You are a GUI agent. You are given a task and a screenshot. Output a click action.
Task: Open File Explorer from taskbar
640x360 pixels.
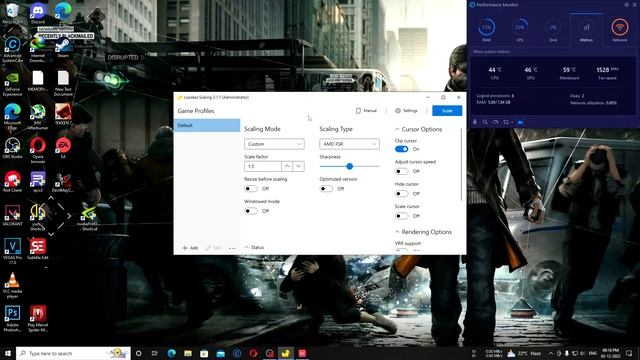coord(188,353)
